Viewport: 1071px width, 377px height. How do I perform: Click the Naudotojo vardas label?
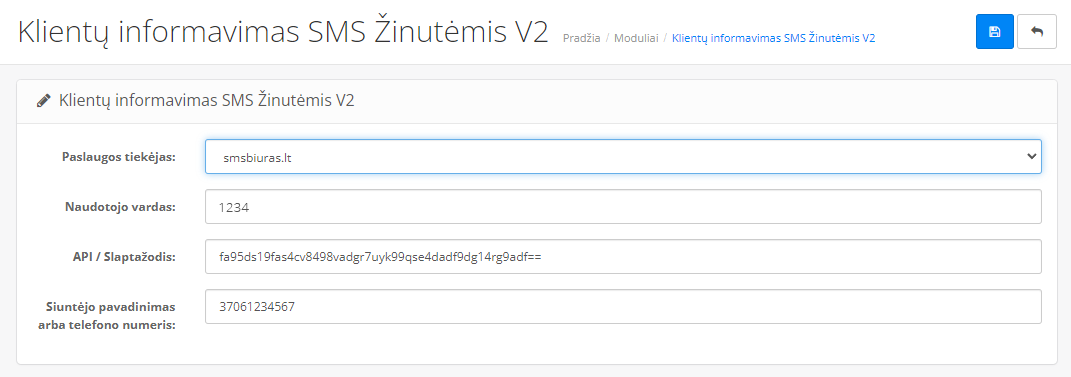pyautogui.click(x=120, y=207)
